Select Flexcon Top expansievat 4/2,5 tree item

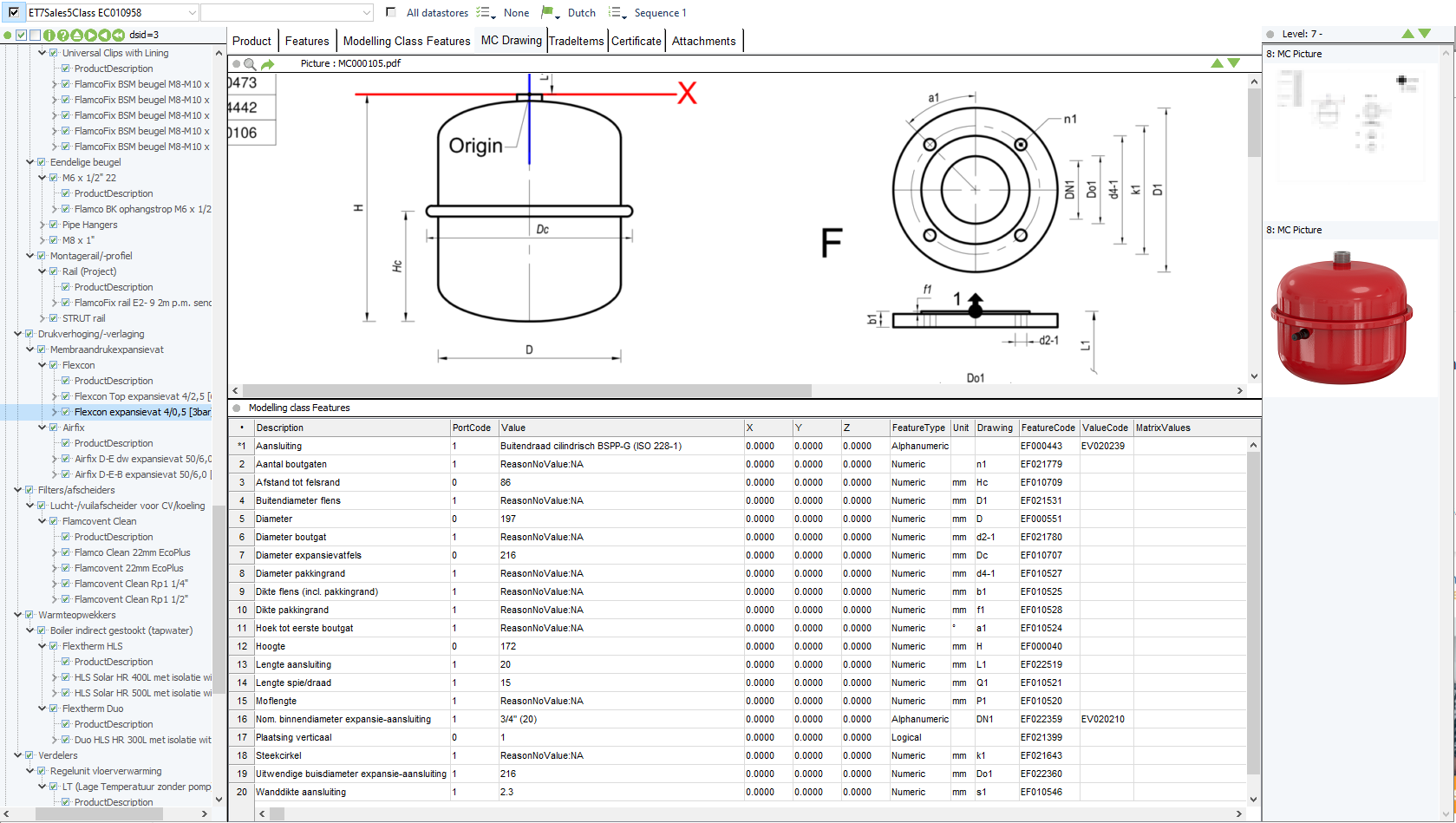pos(139,397)
